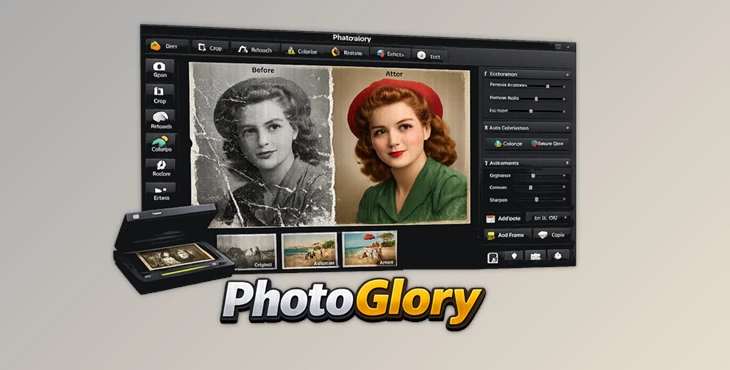Image resolution: width=730 pixels, height=370 pixels.
Task: Open the first top toolbar tab with orange icon
Action: coord(167,46)
